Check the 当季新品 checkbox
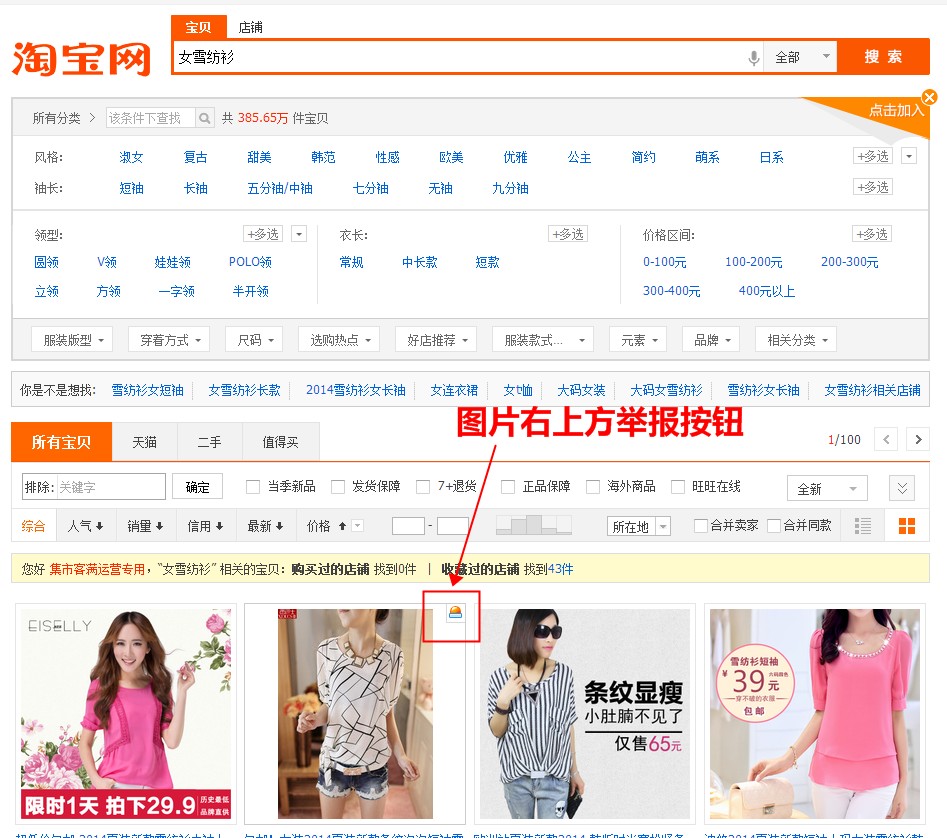Screen dimensions: 947x838 [x=253, y=487]
